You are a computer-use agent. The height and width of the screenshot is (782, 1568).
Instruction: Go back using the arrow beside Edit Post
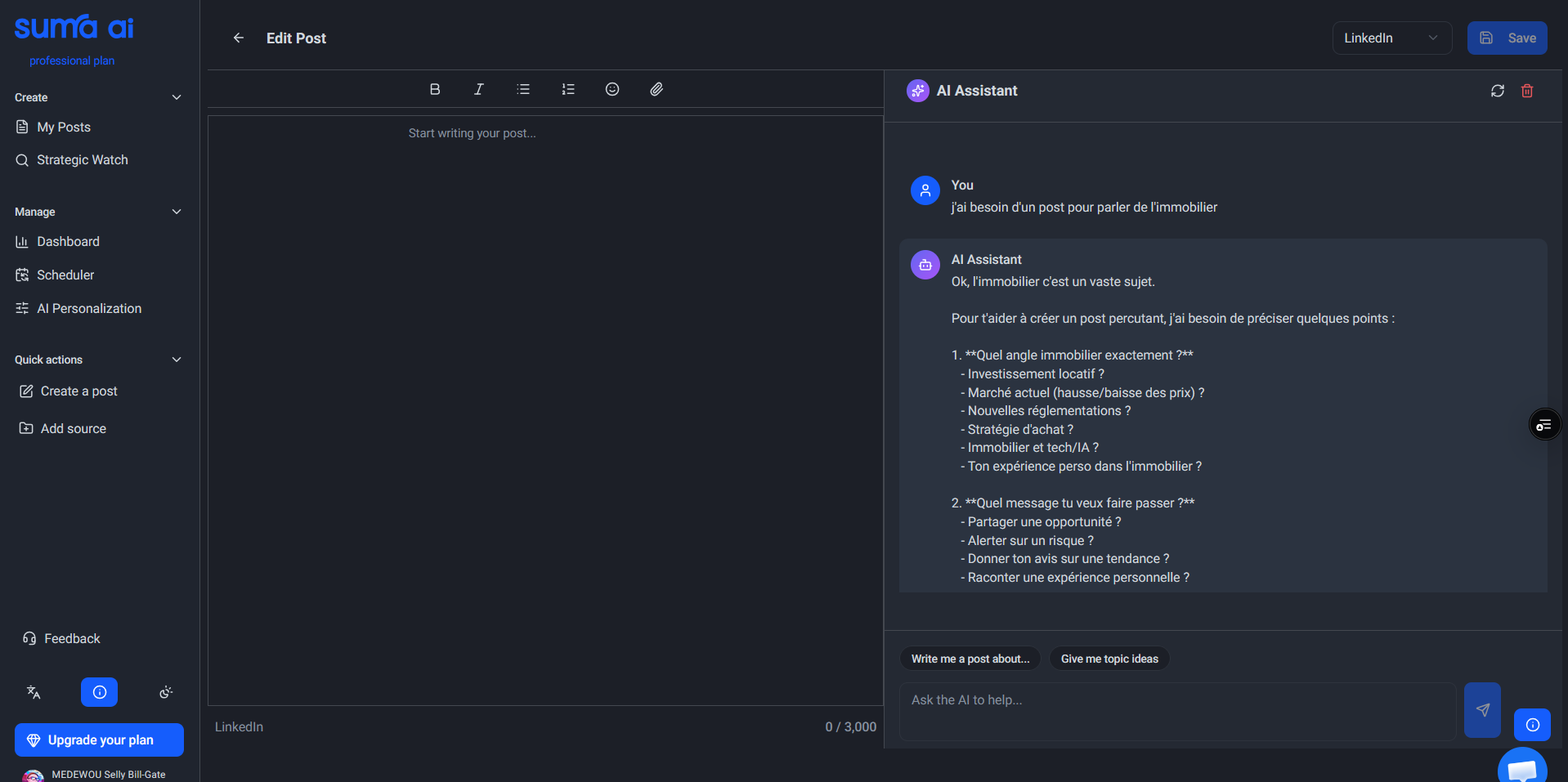pyautogui.click(x=239, y=38)
